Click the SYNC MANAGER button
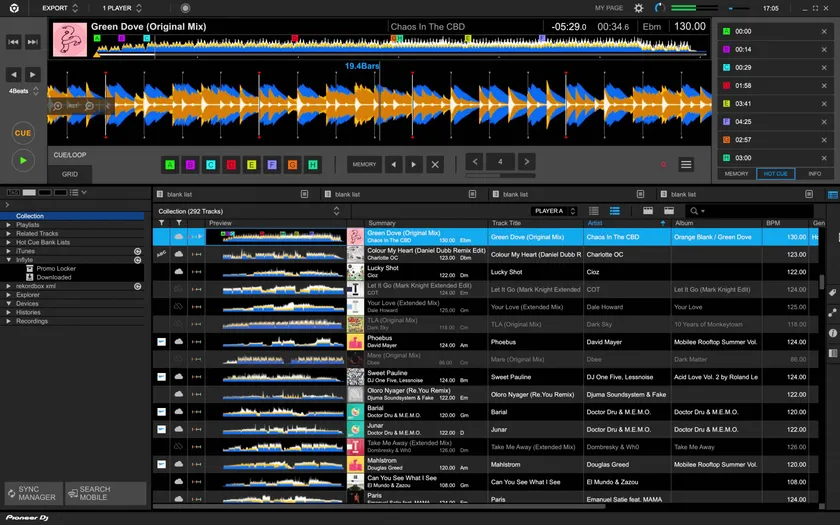 32,493
